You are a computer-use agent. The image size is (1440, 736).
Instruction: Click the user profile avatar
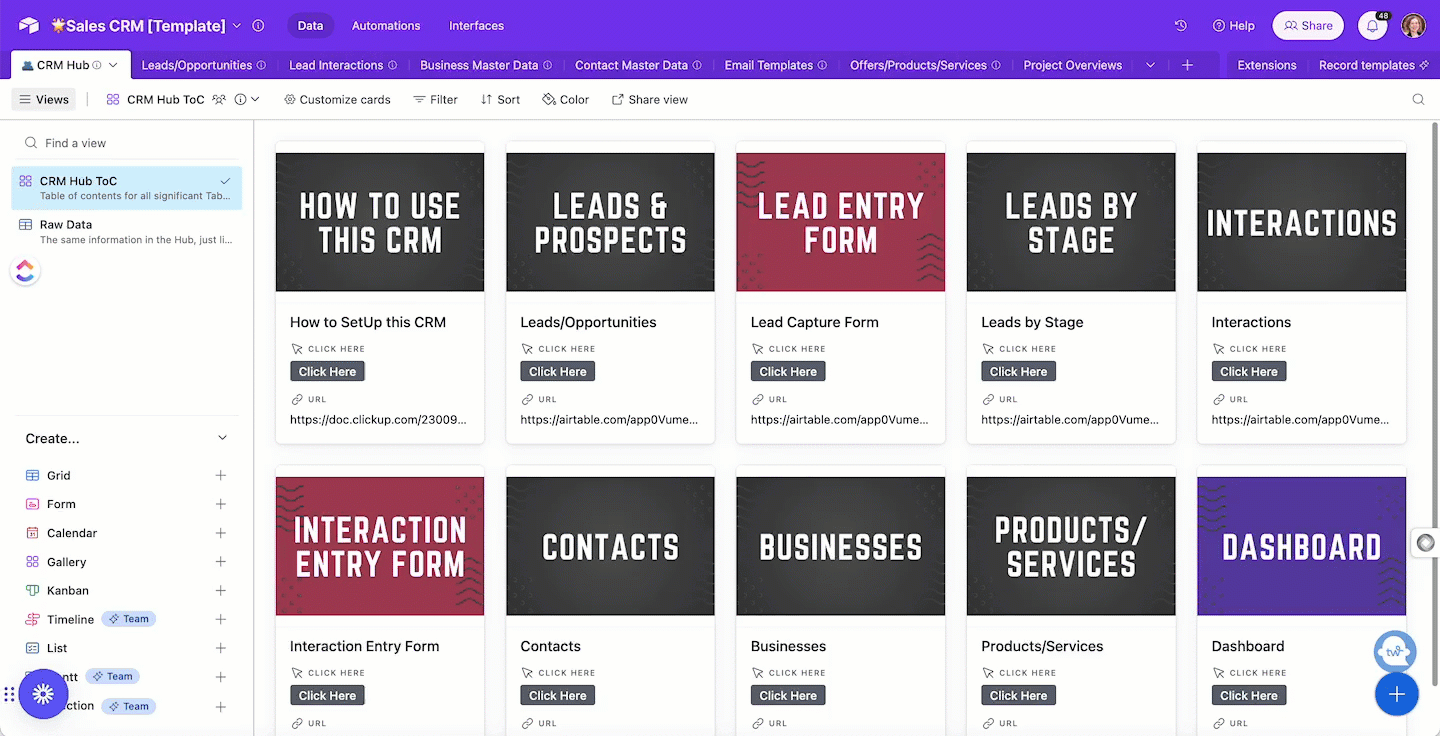point(1413,26)
